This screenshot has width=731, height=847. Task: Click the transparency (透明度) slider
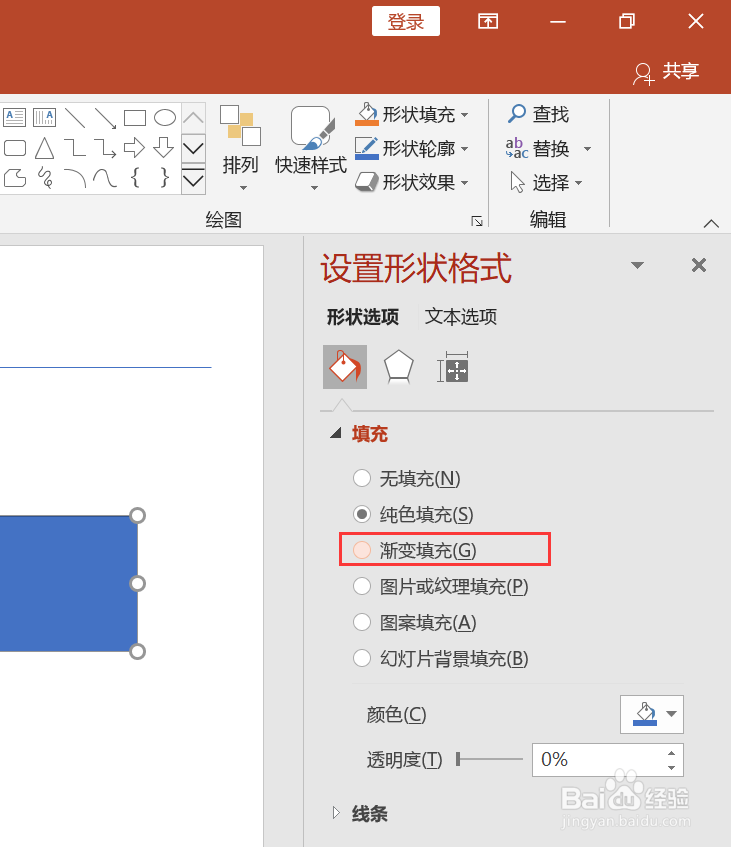click(x=489, y=759)
